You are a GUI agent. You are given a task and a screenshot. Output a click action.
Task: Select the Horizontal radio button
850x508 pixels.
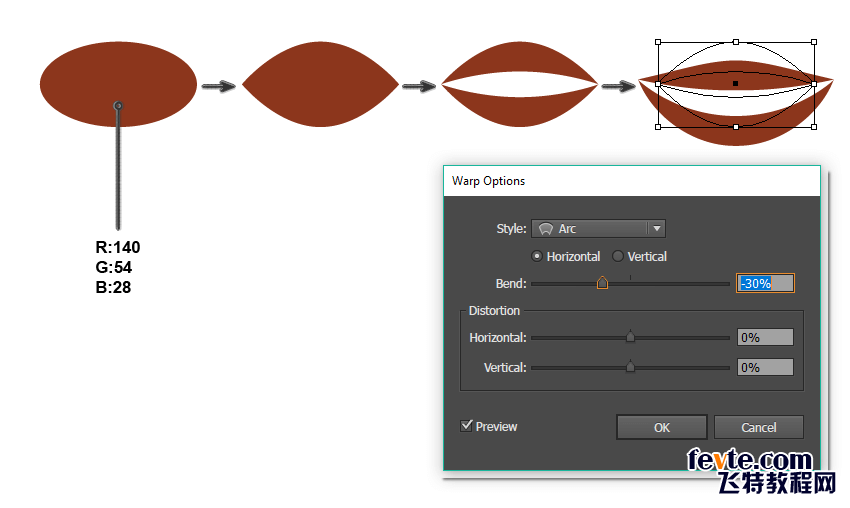click(x=537, y=256)
